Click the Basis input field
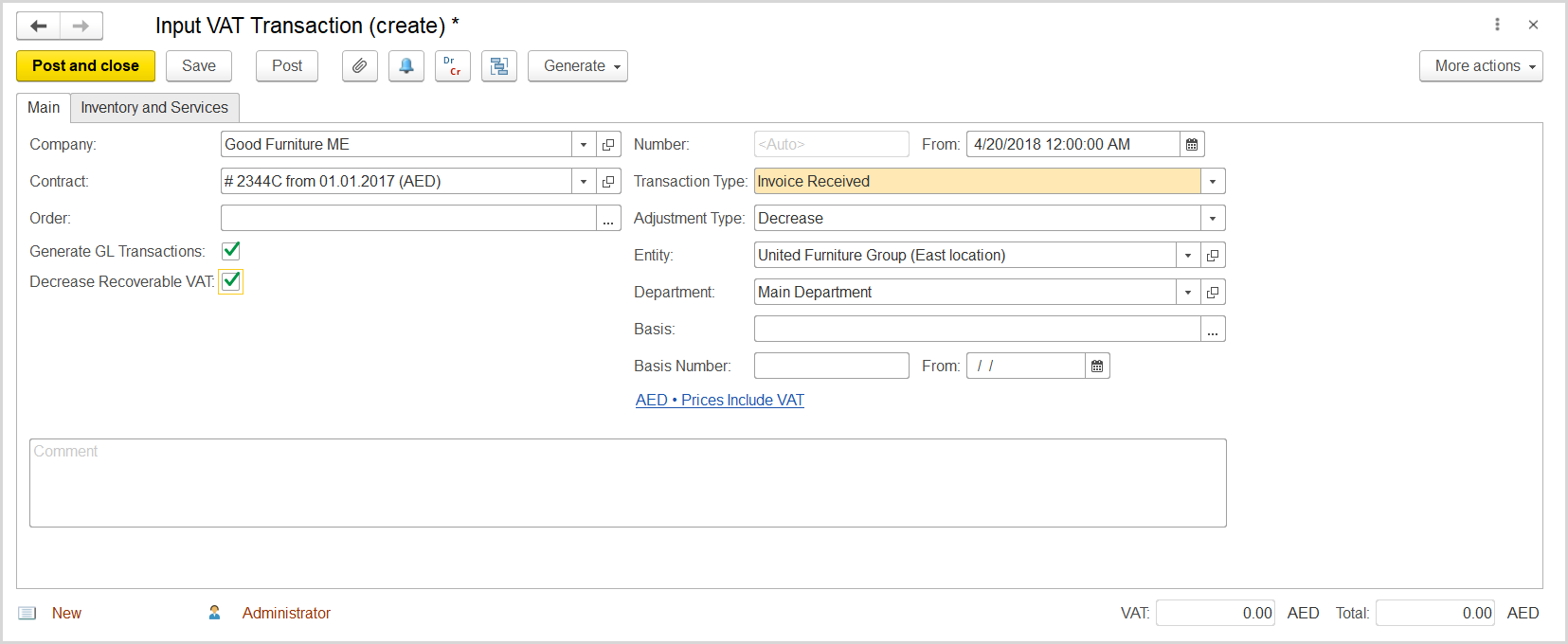This screenshot has height=644, width=1568. pos(977,329)
